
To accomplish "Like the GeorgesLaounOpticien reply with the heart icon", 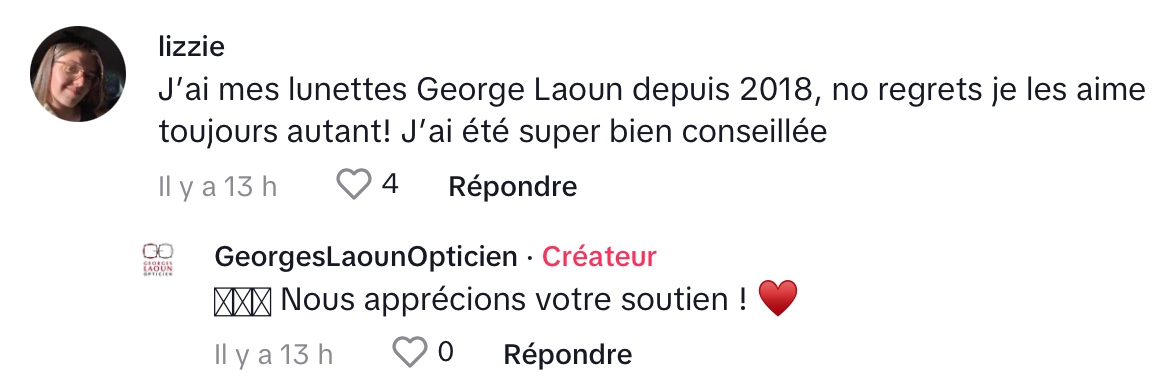I will (410, 352).
